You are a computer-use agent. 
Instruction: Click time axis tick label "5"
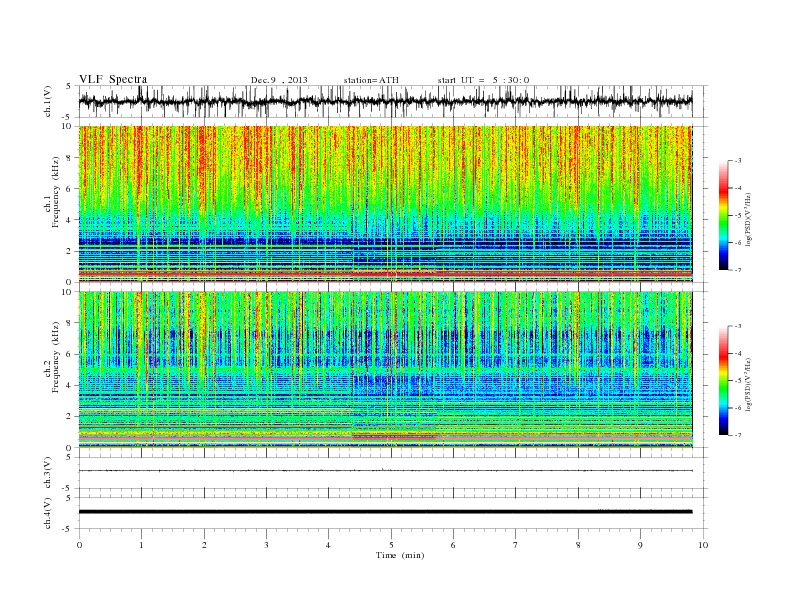point(391,545)
